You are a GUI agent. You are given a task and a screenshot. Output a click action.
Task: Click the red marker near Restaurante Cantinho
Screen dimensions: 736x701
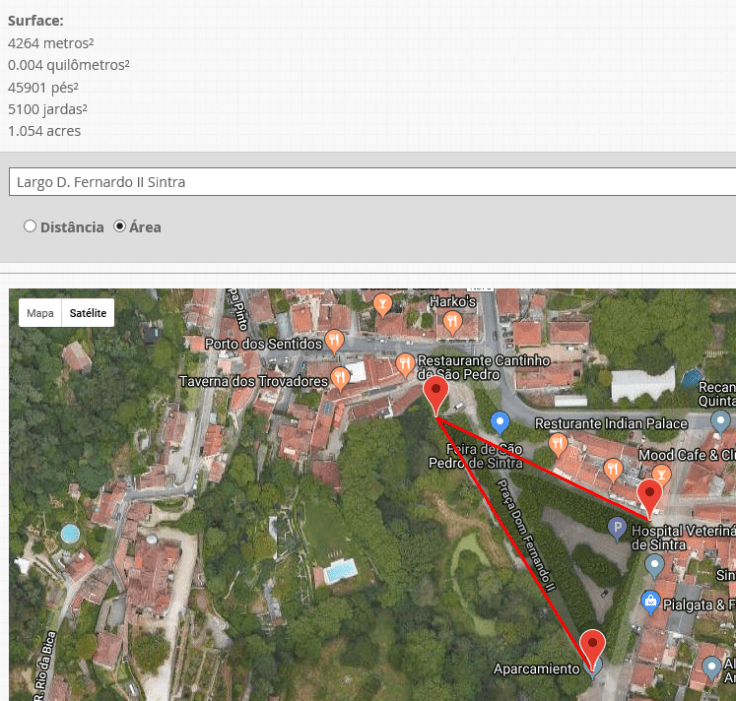pyautogui.click(x=435, y=394)
